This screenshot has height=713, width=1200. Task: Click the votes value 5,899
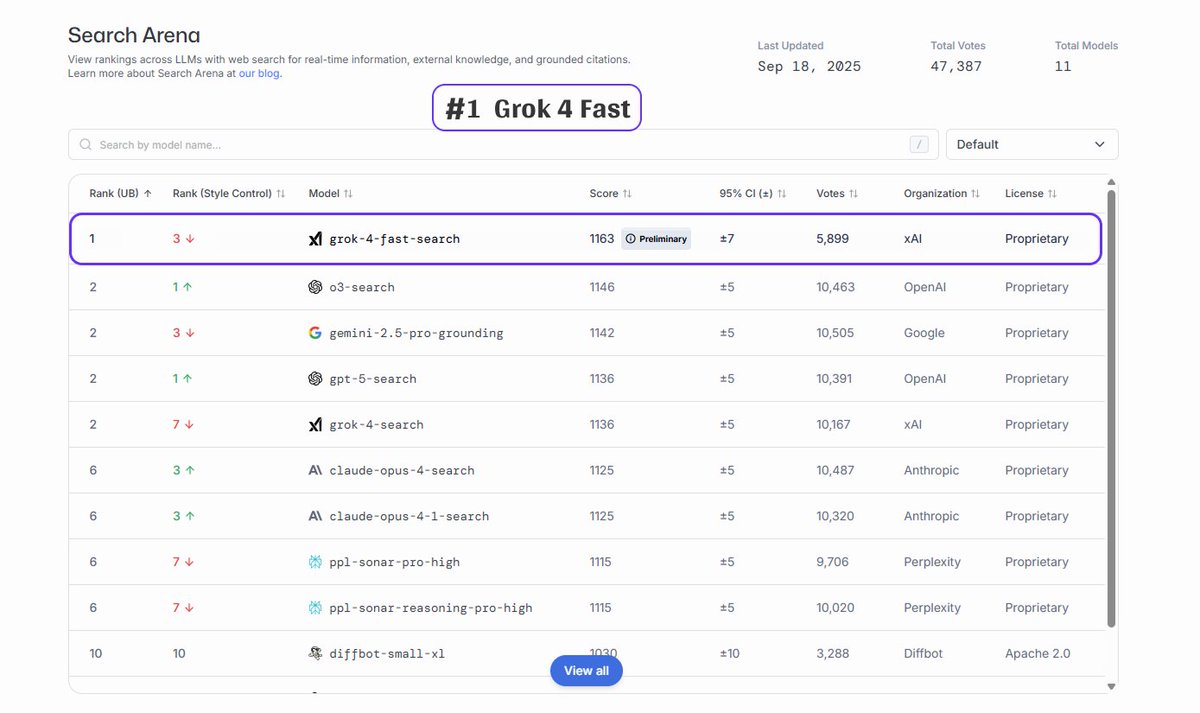[x=833, y=239]
